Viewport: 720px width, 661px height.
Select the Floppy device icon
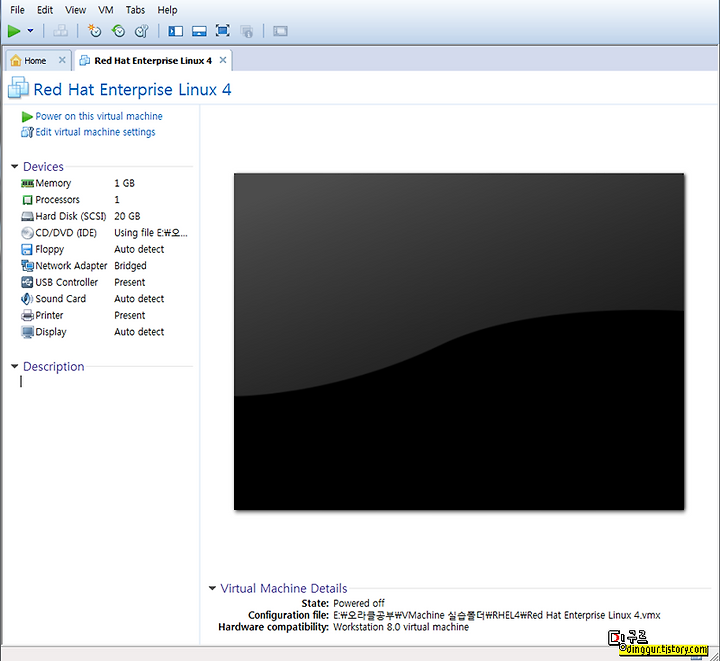pyautogui.click(x=27, y=249)
